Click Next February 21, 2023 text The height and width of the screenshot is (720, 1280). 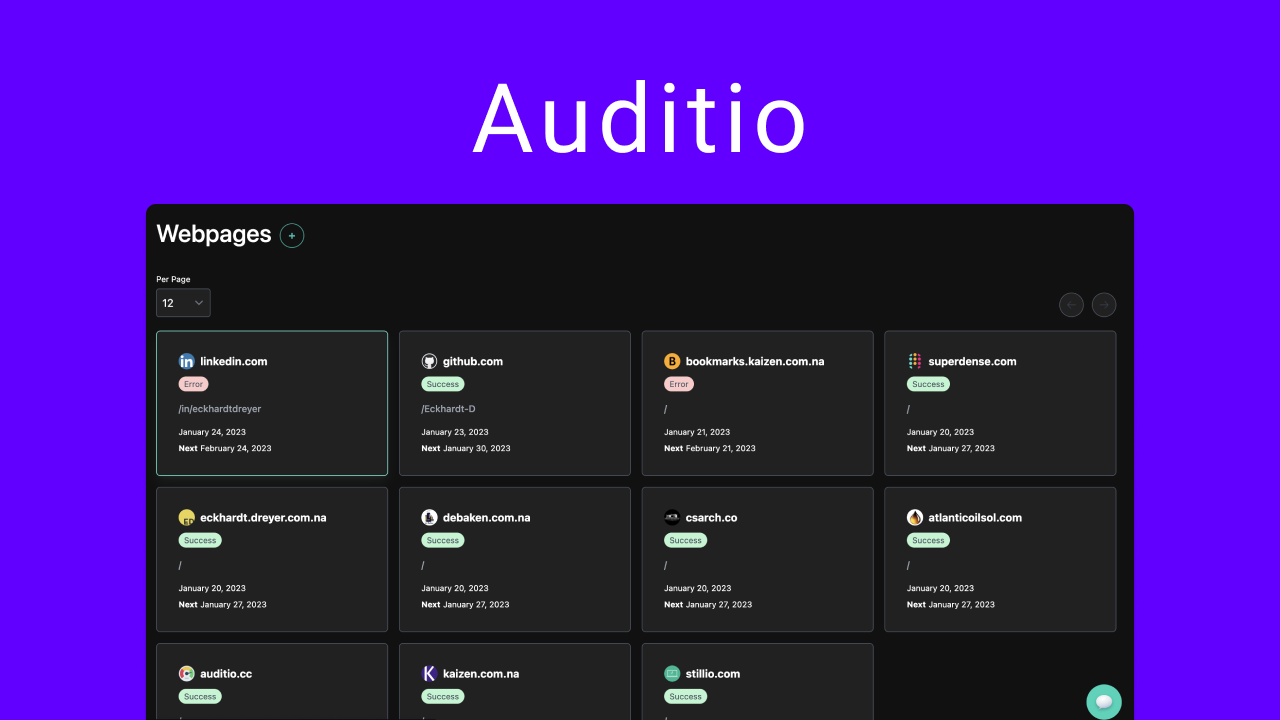pyautogui.click(x=710, y=448)
